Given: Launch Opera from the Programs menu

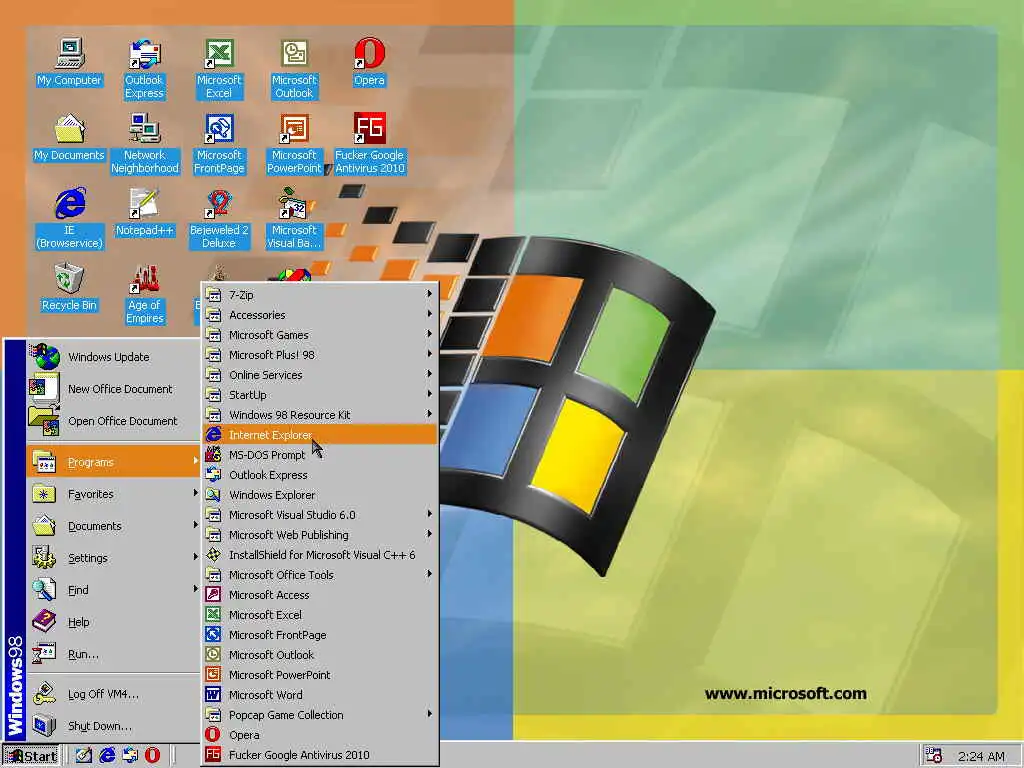Looking at the screenshot, I should click(319, 735).
